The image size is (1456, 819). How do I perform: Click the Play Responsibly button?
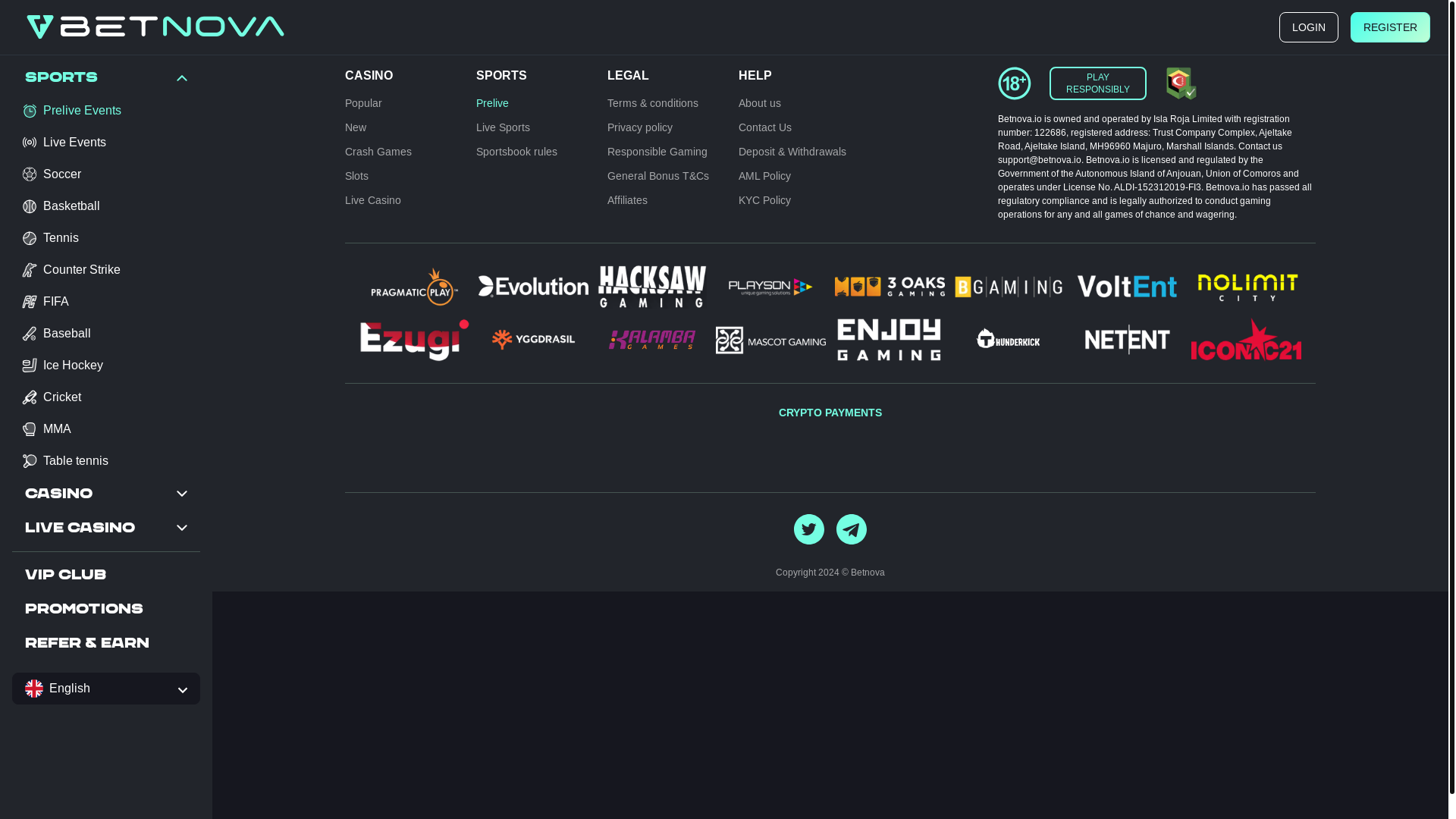1097,83
